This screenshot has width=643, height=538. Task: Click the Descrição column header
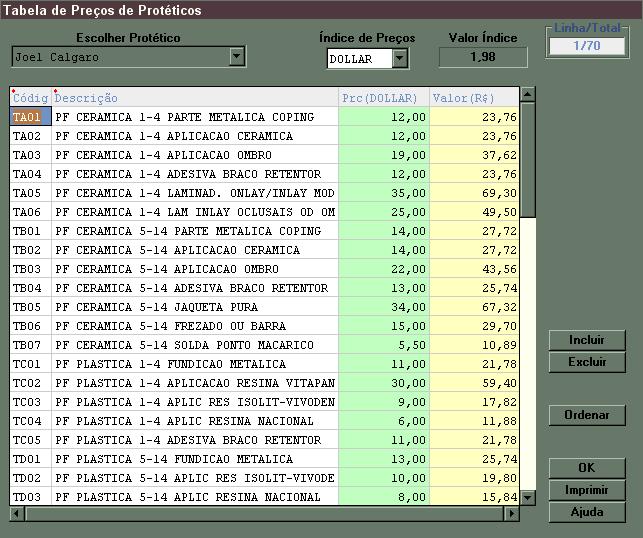click(x=195, y=98)
